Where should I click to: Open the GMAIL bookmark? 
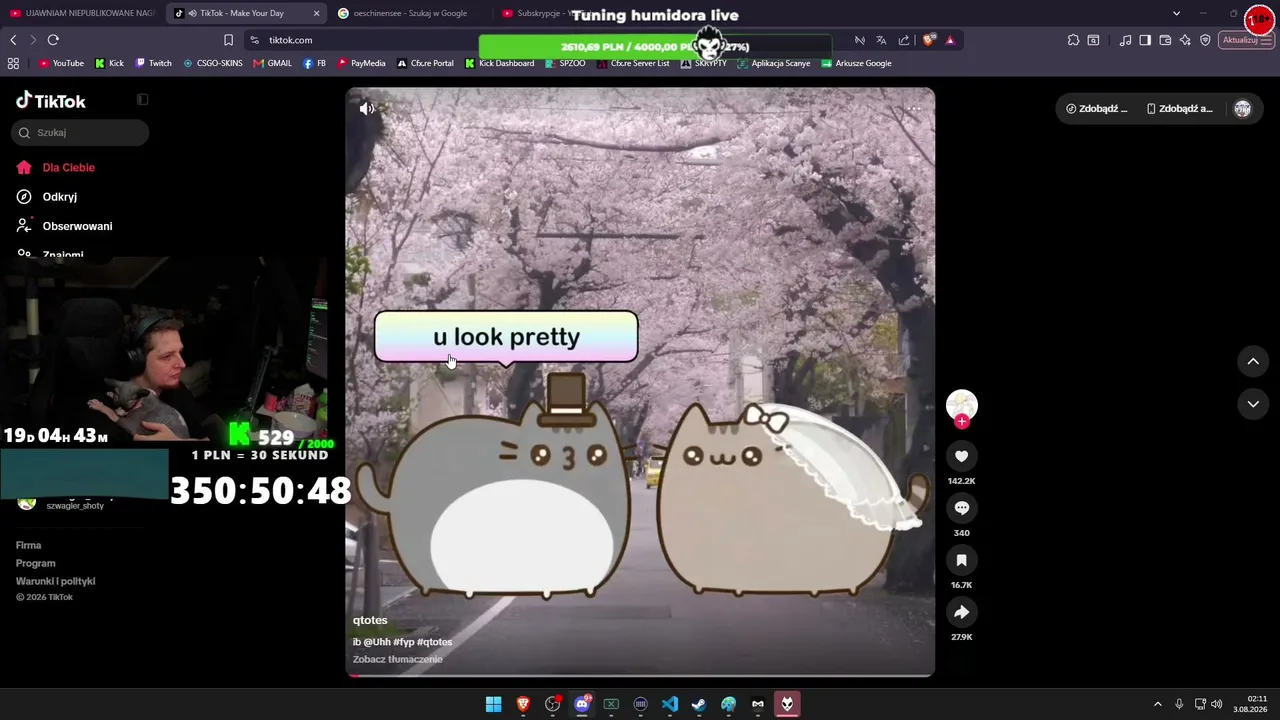coord(273,63)
